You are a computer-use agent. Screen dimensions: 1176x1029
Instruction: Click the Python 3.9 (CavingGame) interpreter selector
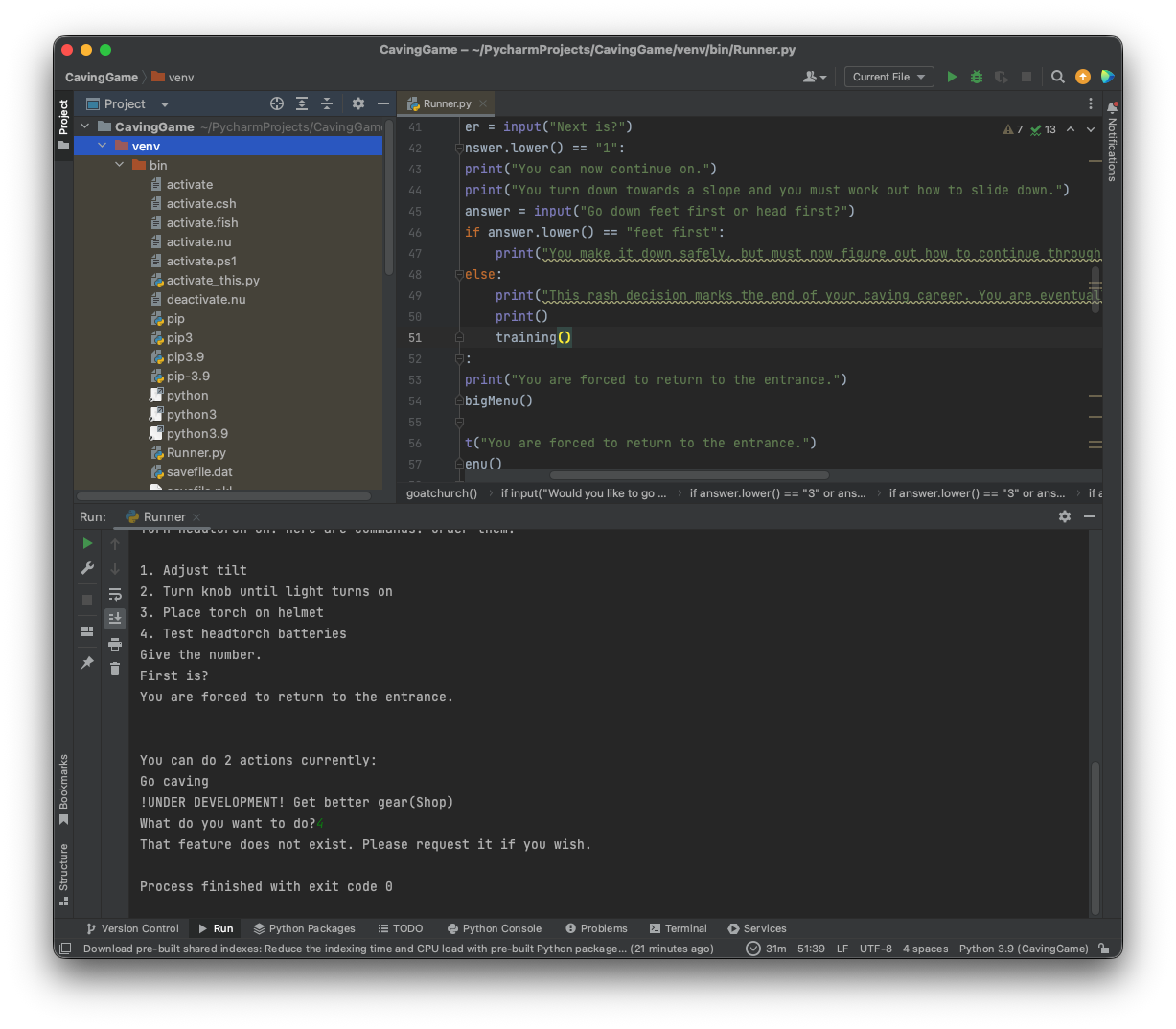coord(1023,949)
